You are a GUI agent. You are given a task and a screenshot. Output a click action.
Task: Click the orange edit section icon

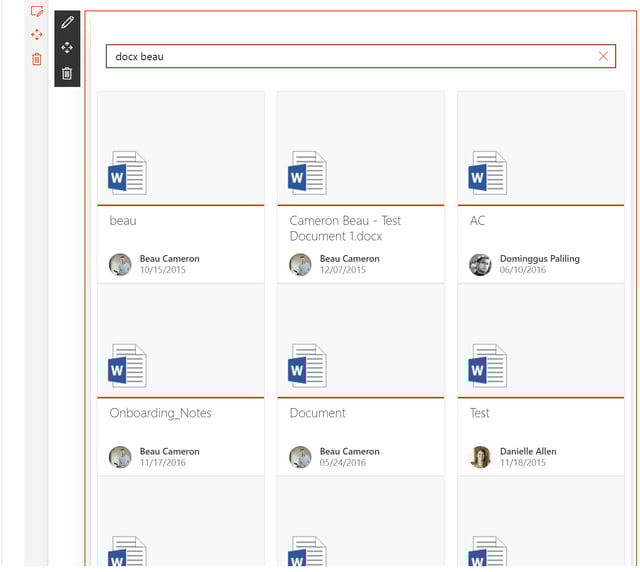(37, 11)
